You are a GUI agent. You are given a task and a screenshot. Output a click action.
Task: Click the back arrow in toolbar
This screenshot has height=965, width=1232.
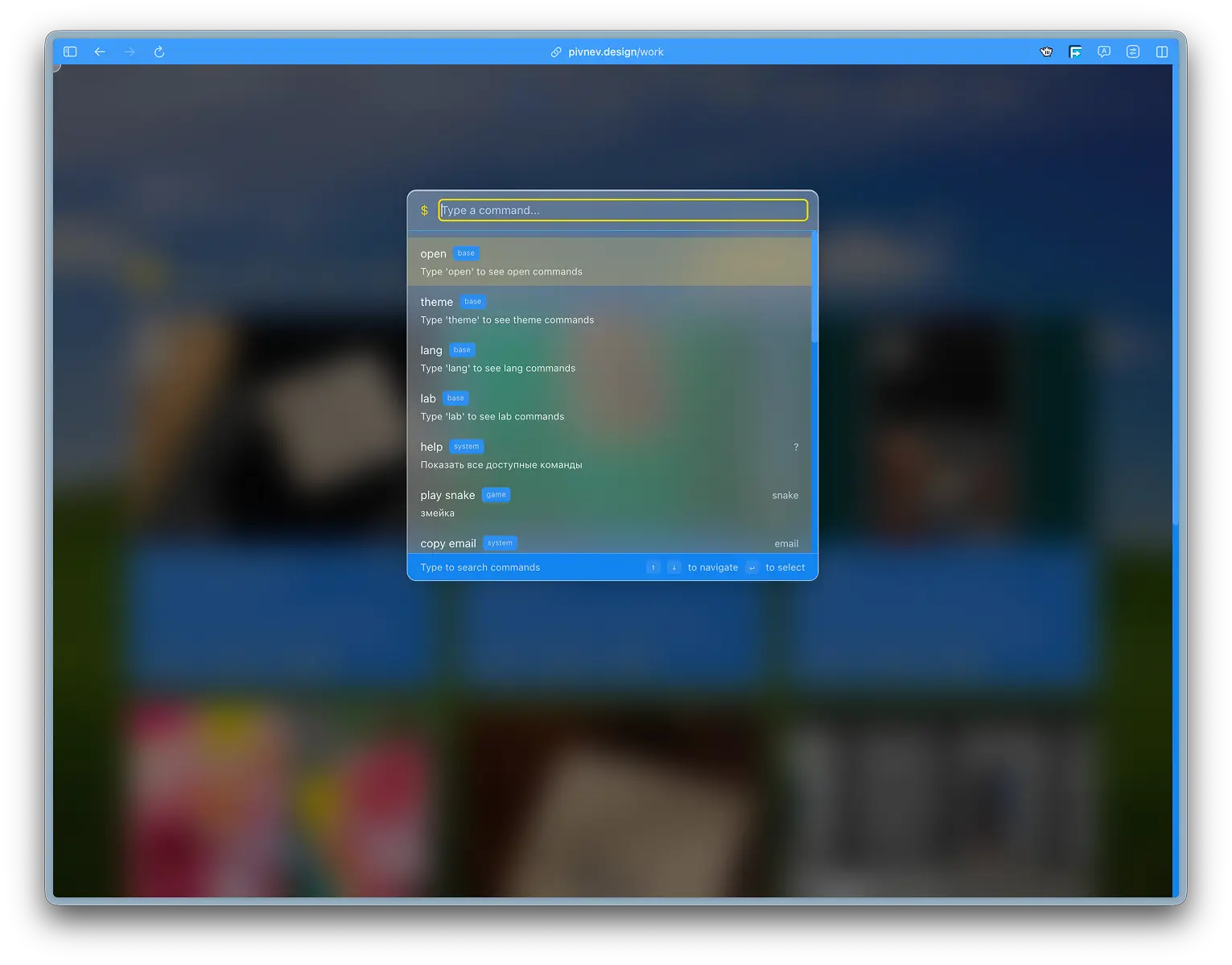coord(100,52)
